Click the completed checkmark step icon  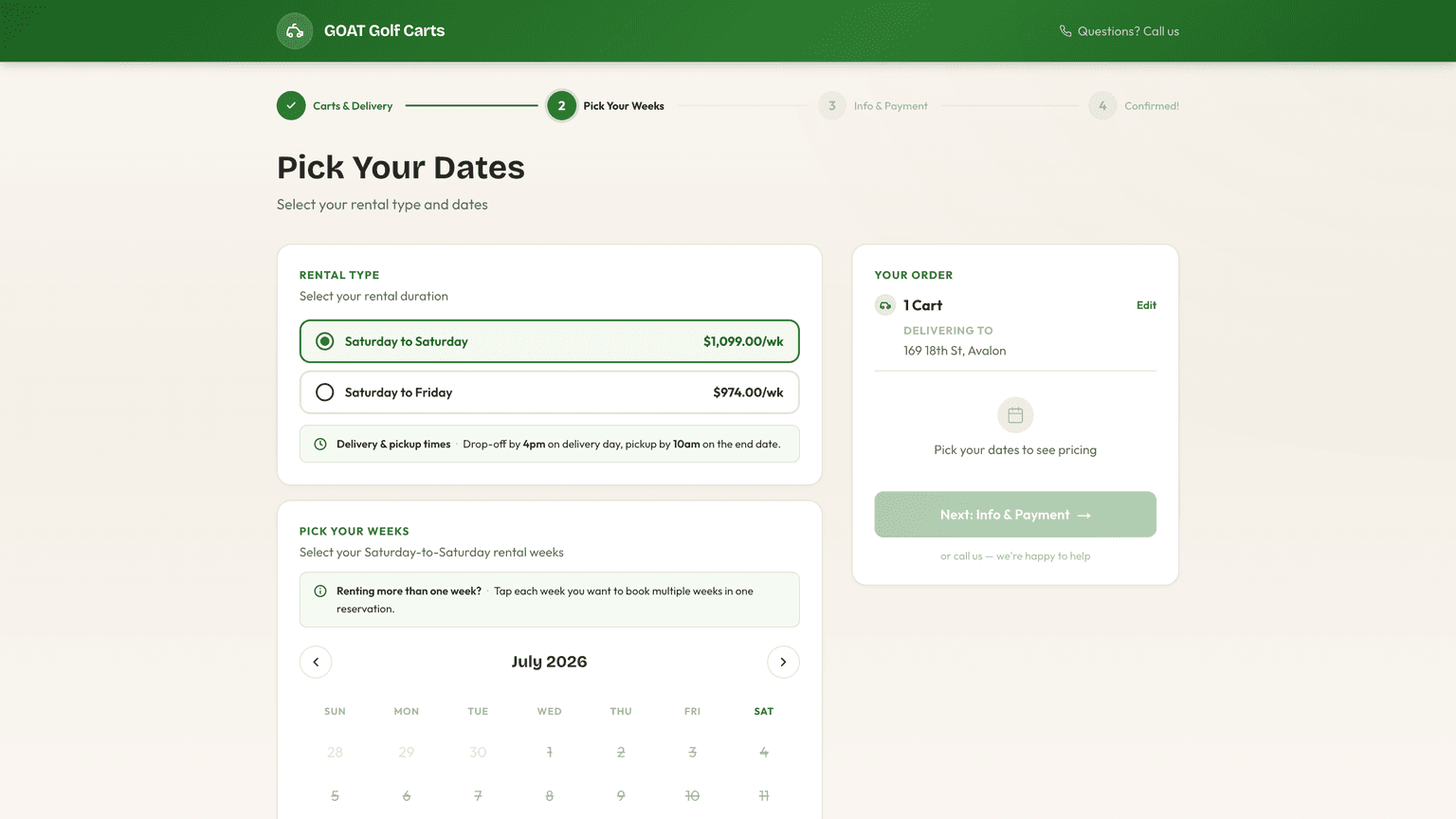[x=291, y=106]
